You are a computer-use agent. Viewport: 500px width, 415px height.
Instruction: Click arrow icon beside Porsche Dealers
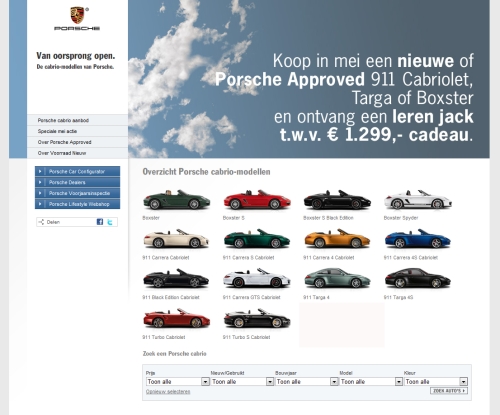click(x=40, y=182)
